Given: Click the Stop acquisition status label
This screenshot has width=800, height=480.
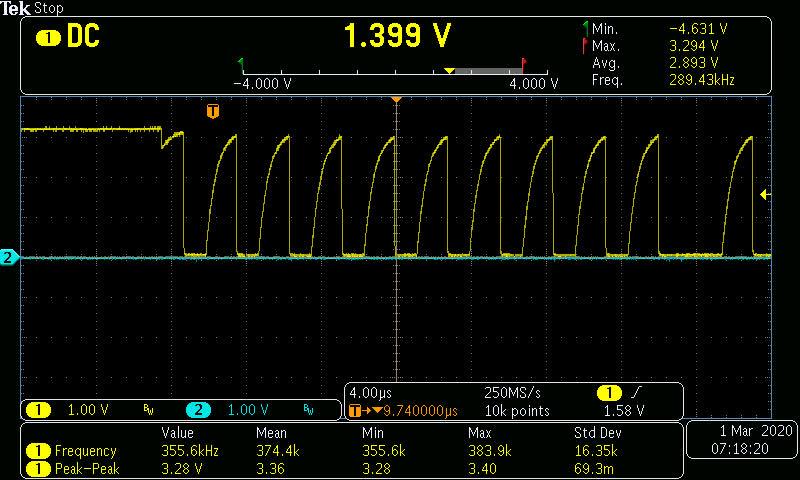Looking at the screenshot, I should click(x=48, y=8).
